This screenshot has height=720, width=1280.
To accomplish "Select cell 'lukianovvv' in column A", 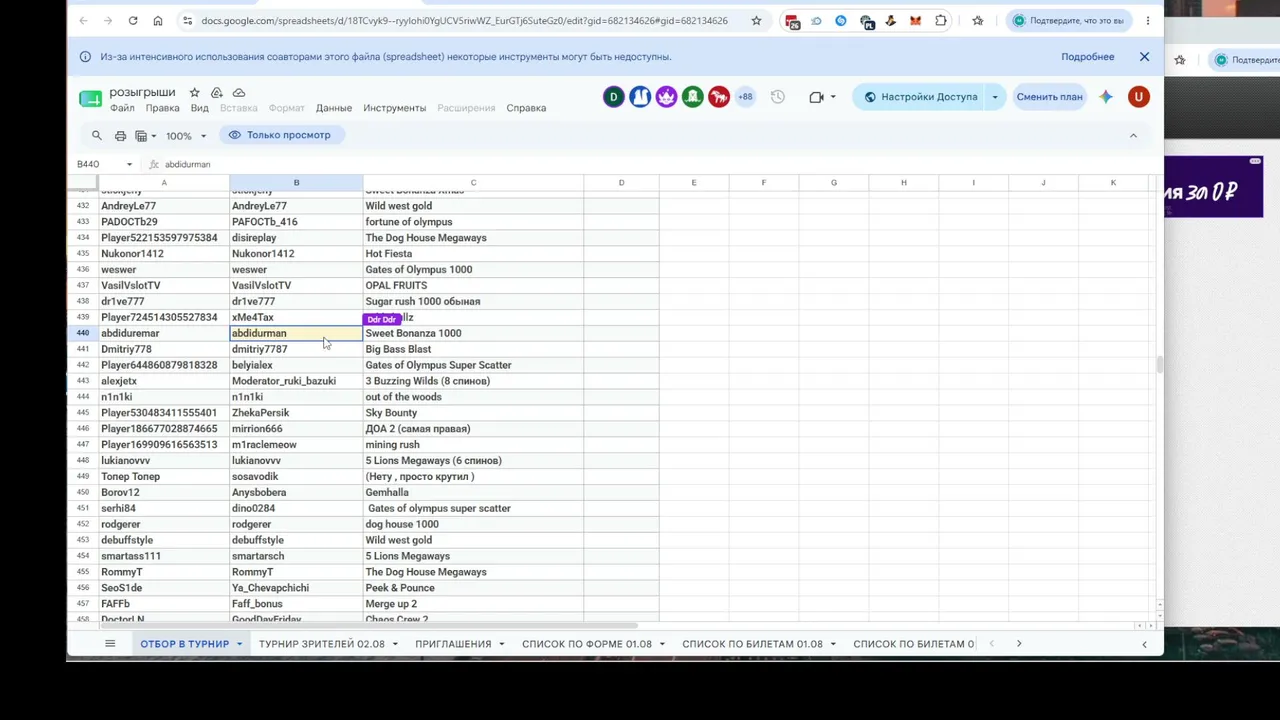I will click(x=164, y=461).
